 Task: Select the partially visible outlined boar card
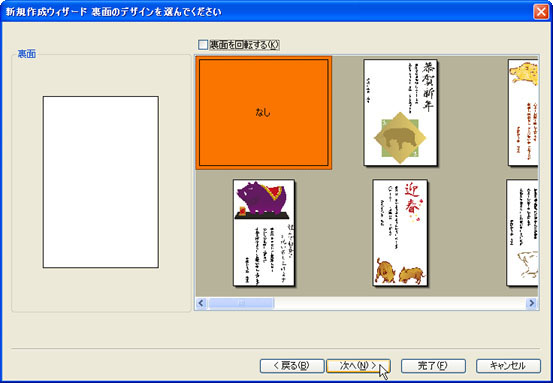click(x=522, y=233)
